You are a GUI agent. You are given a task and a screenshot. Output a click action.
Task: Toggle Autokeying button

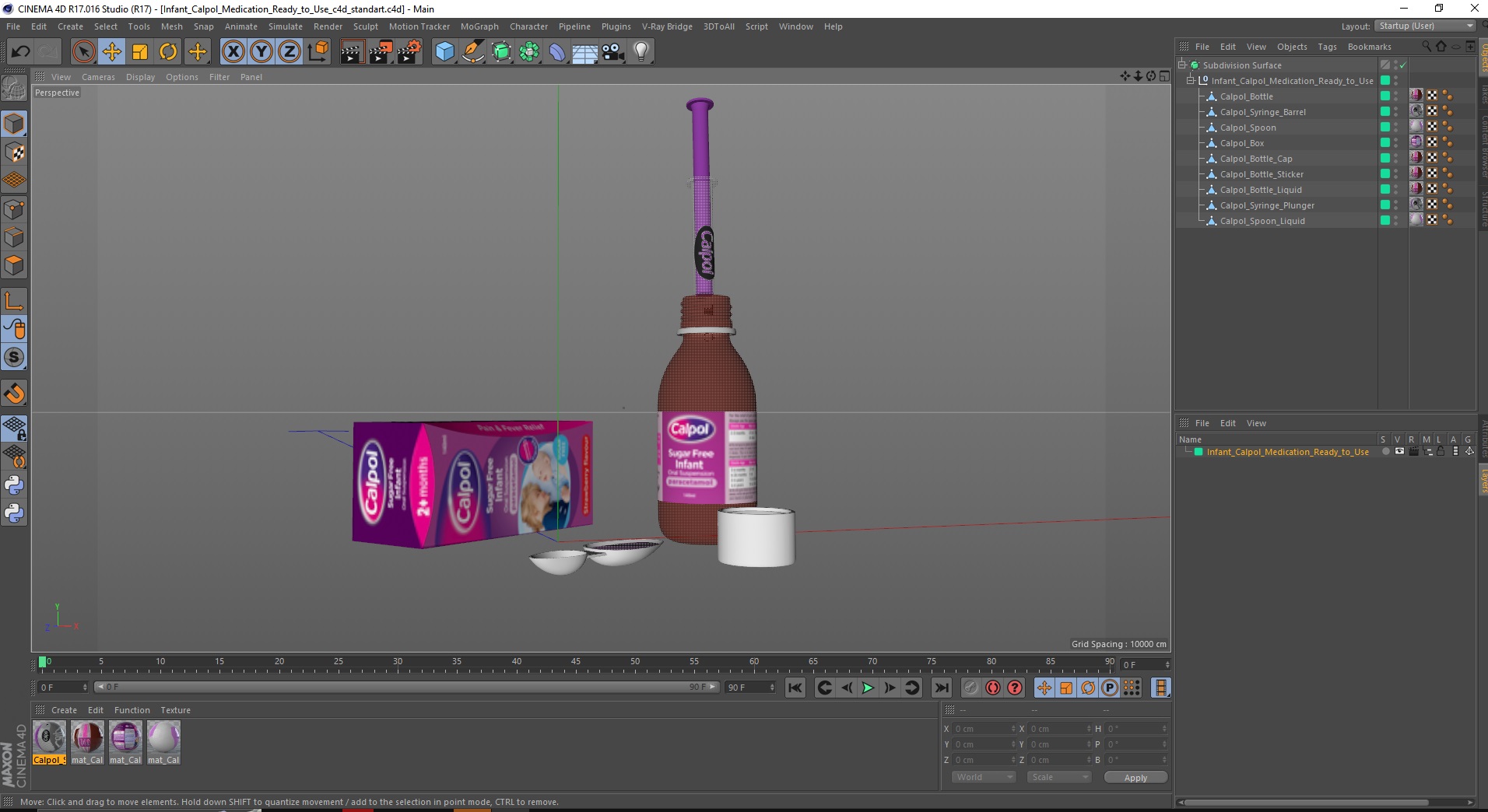point(992,688)
